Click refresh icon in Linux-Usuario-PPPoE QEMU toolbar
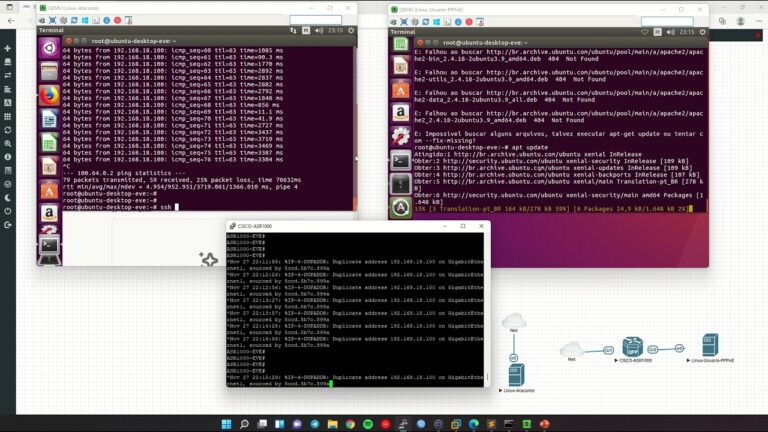The height and width of the screenshot is (432, 768). (426, 22)
